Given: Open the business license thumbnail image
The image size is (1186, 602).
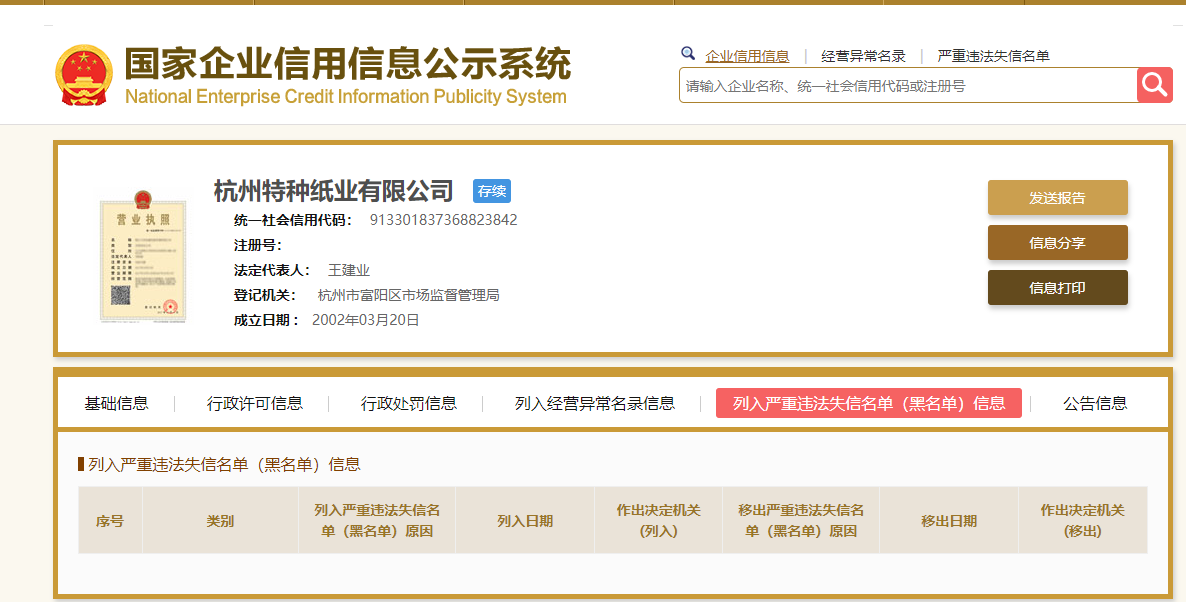Looking at the screenshot, I should 143,256.
